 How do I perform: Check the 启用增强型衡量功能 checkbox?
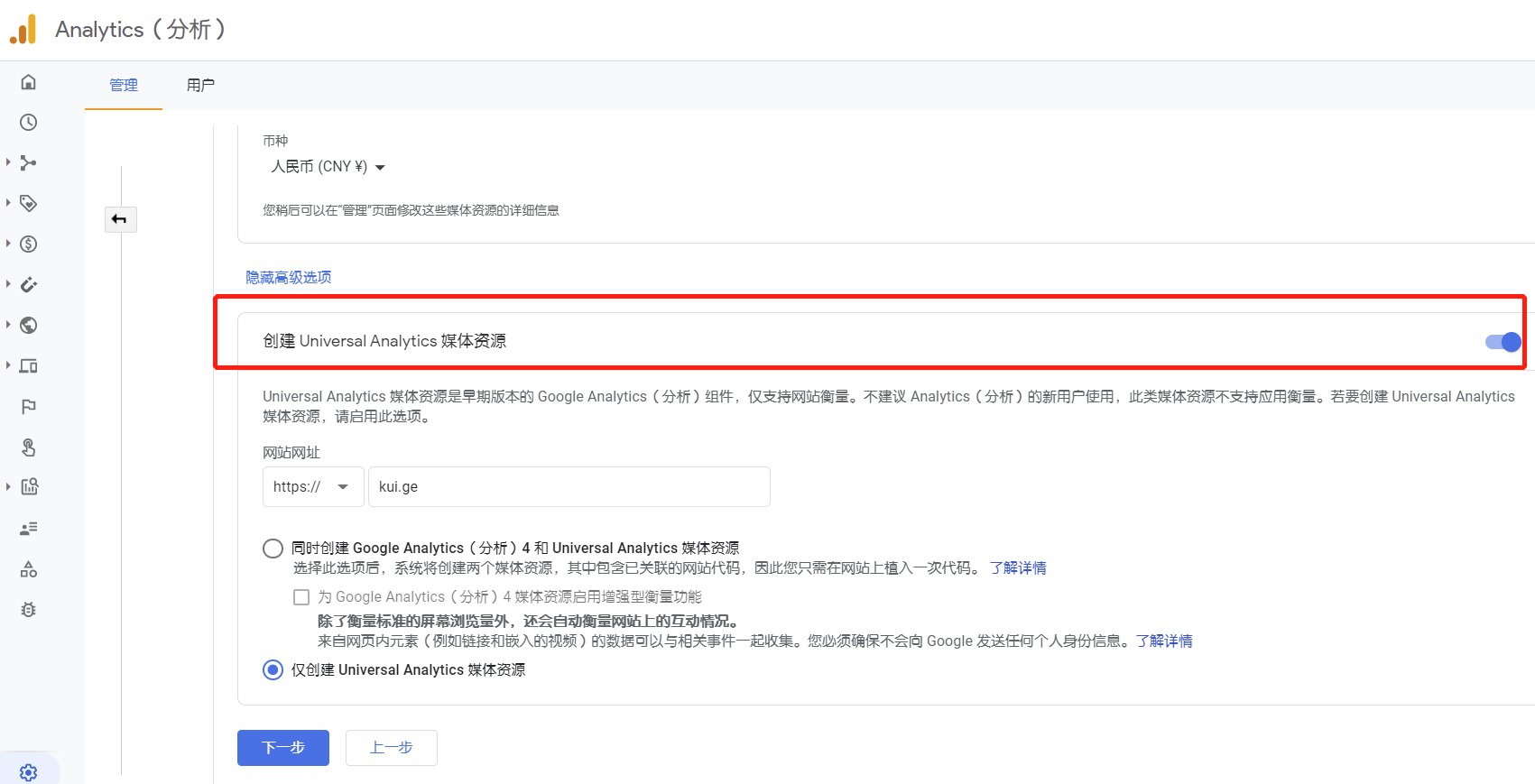coord(301,597)
